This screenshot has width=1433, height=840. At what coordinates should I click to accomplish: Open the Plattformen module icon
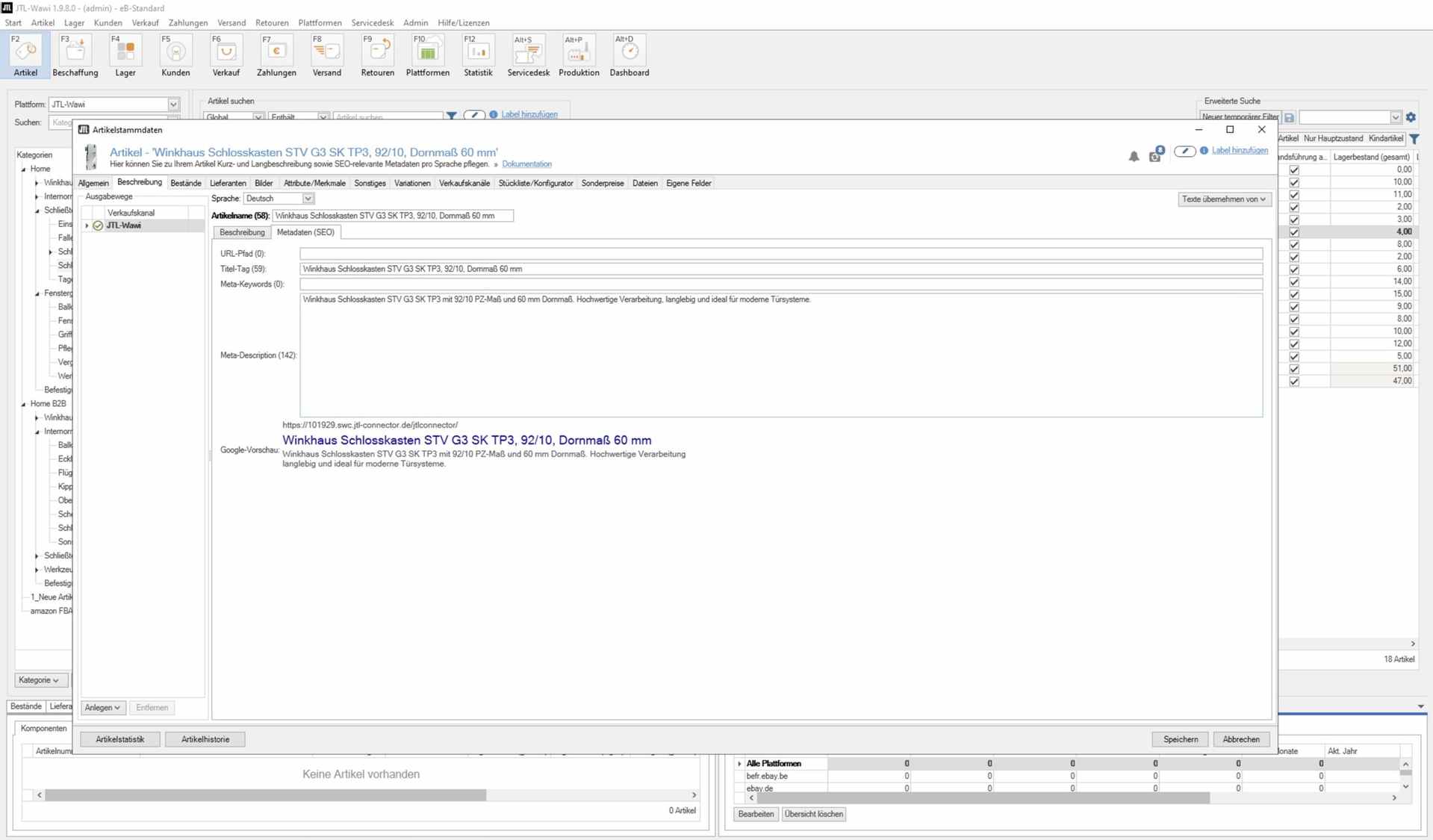[x=428, y=55]
